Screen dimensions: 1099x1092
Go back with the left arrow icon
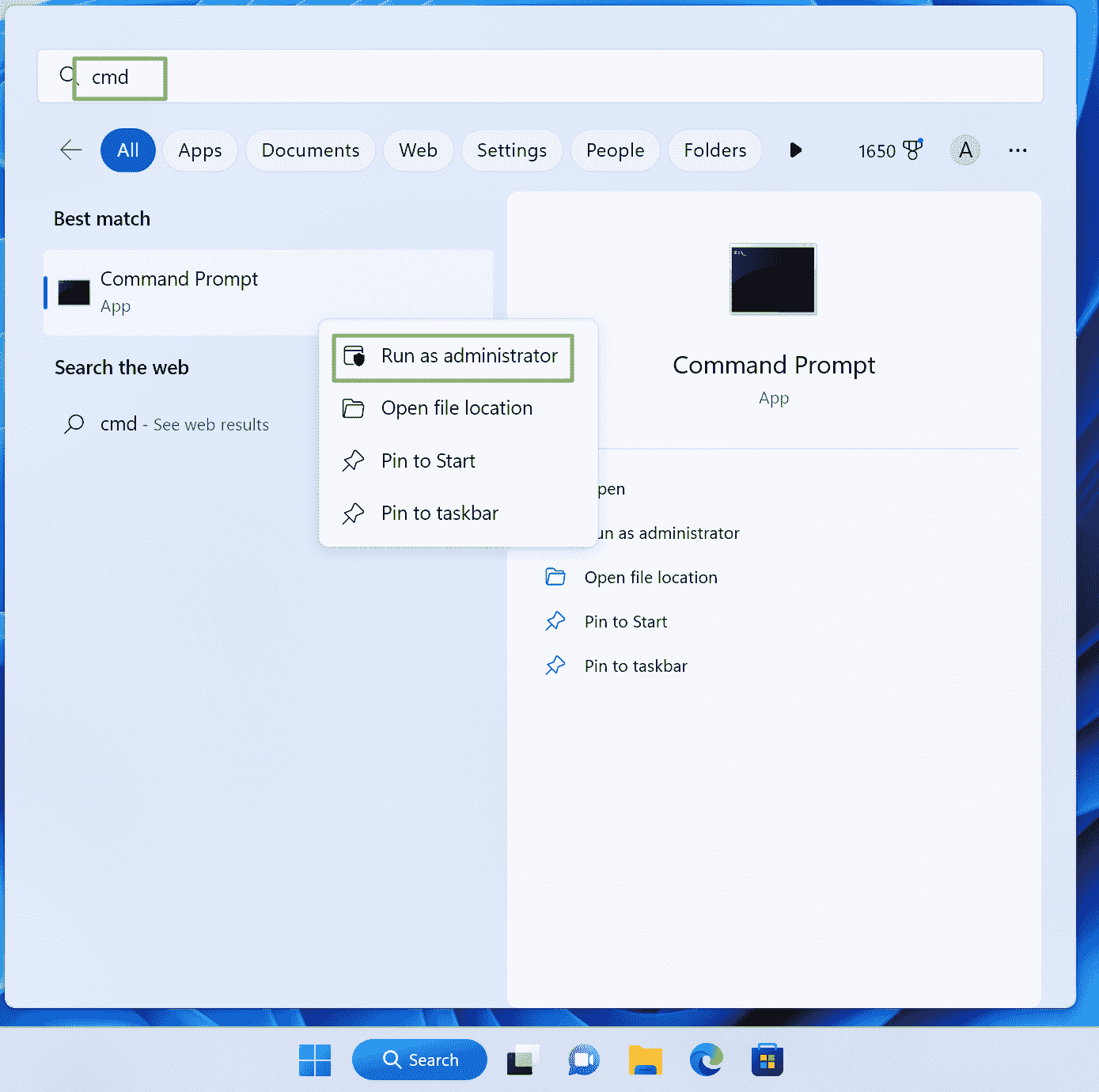tap(71, 150)
